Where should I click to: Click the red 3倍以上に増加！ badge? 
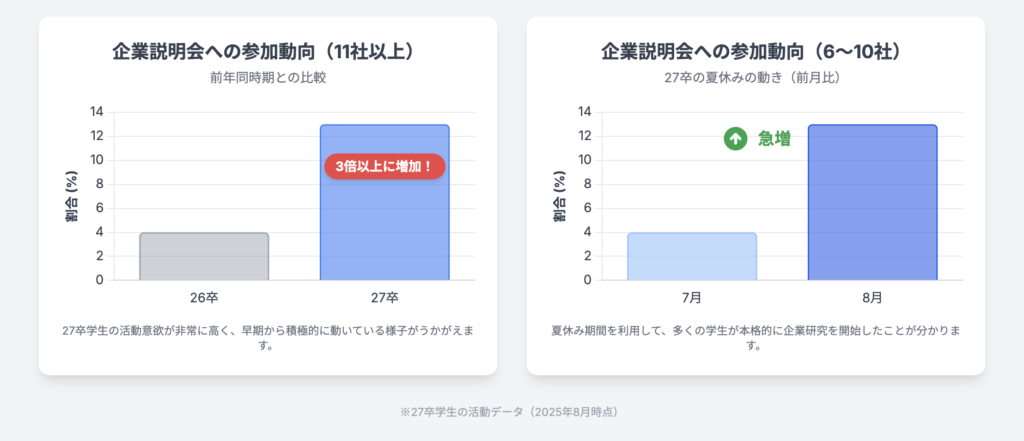[384, 167]
